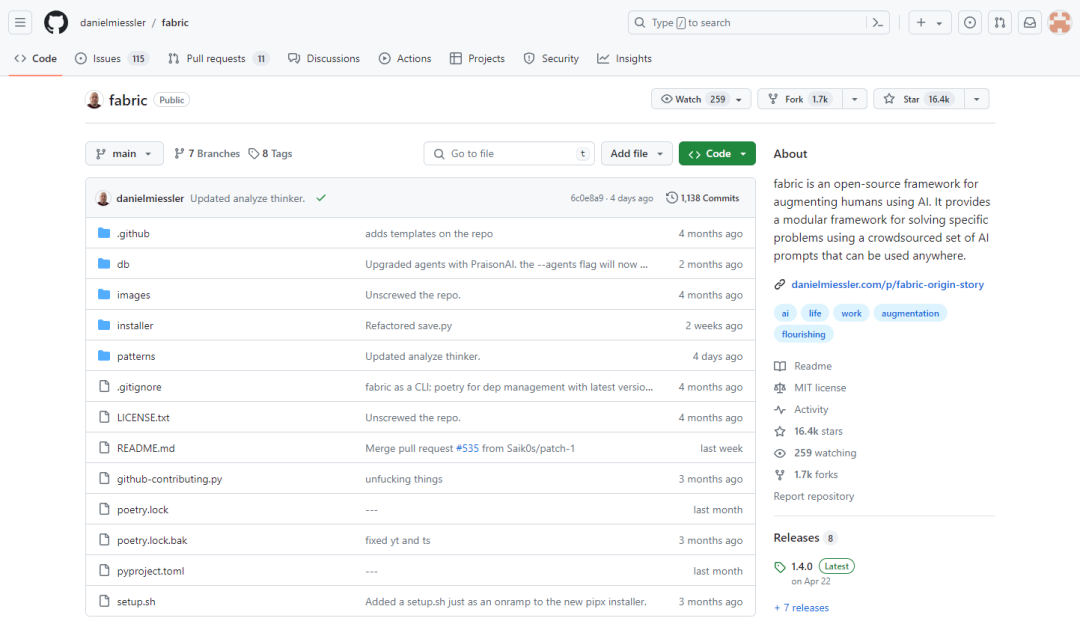Click the + 7 releases link
Image resolution: width=1080 pixels, height=618 pixels.
pos(801,608)
